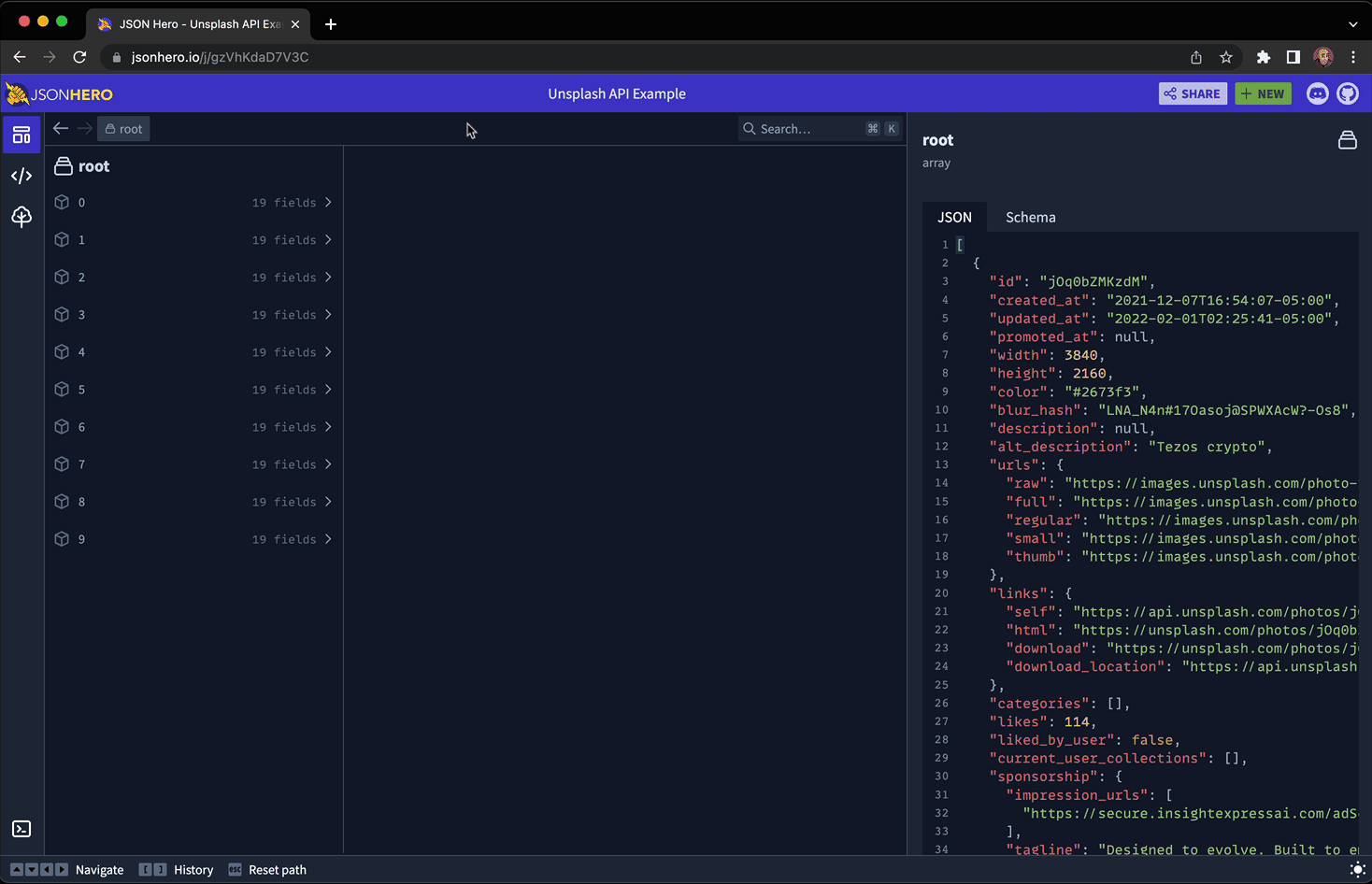
Task: Open the Column view in the sidebar
Action: coord(21,134)
